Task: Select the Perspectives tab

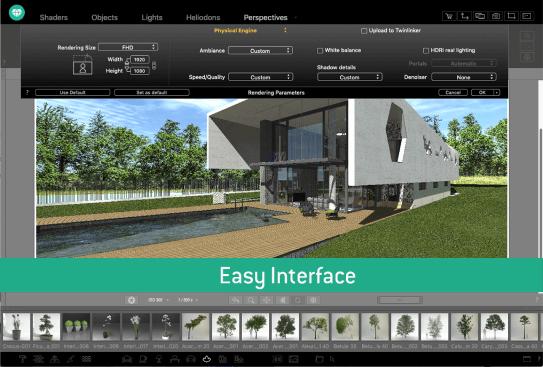Action: [265, 17]
